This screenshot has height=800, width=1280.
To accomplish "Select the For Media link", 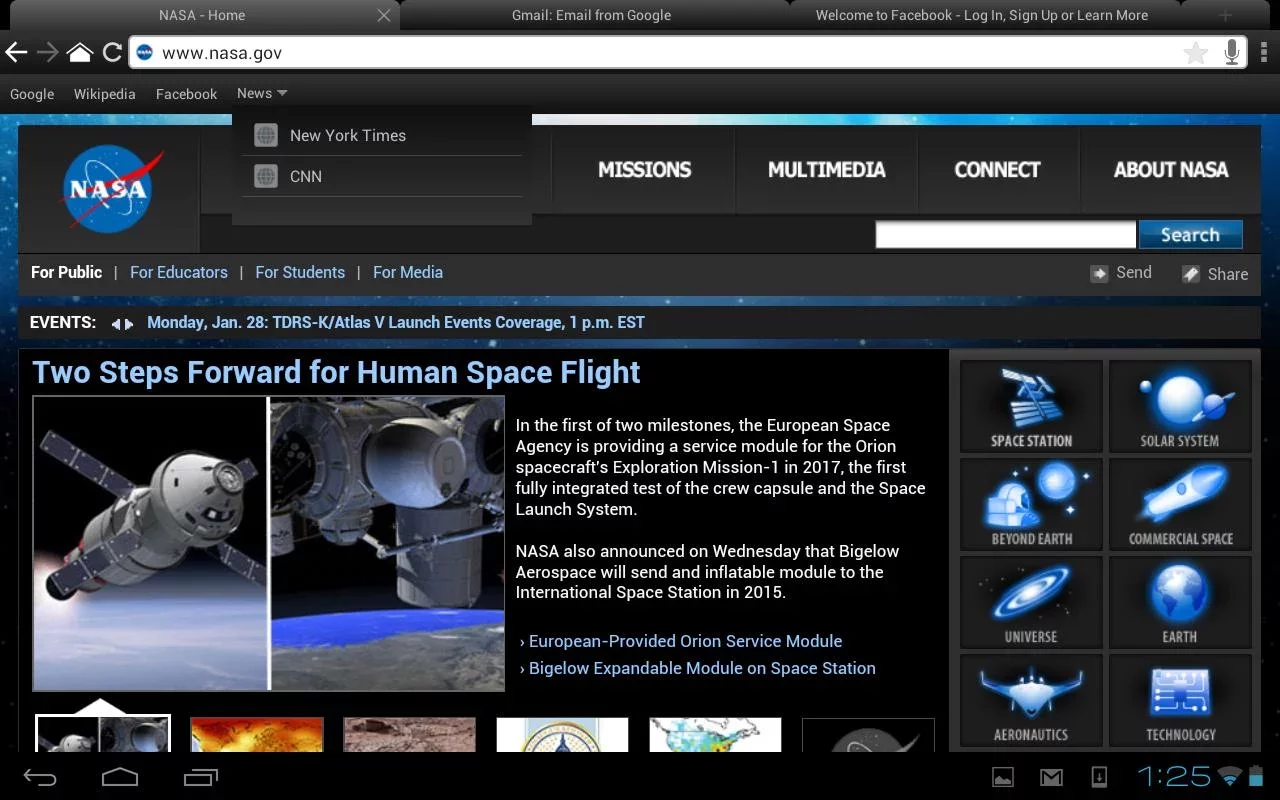I will (408, 272).
